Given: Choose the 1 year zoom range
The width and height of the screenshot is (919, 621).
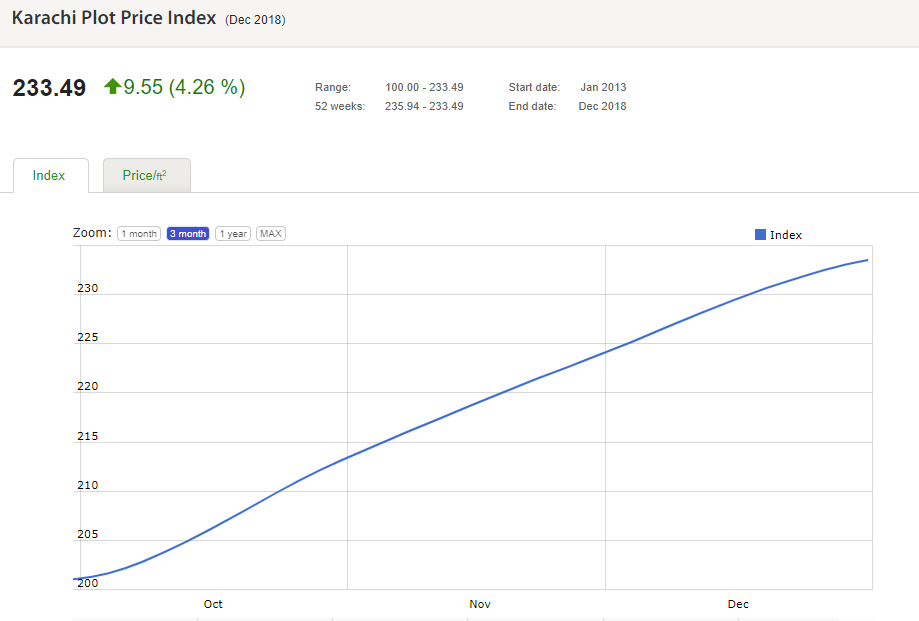Looking at the screenshot, I should (x=233, y=234).
